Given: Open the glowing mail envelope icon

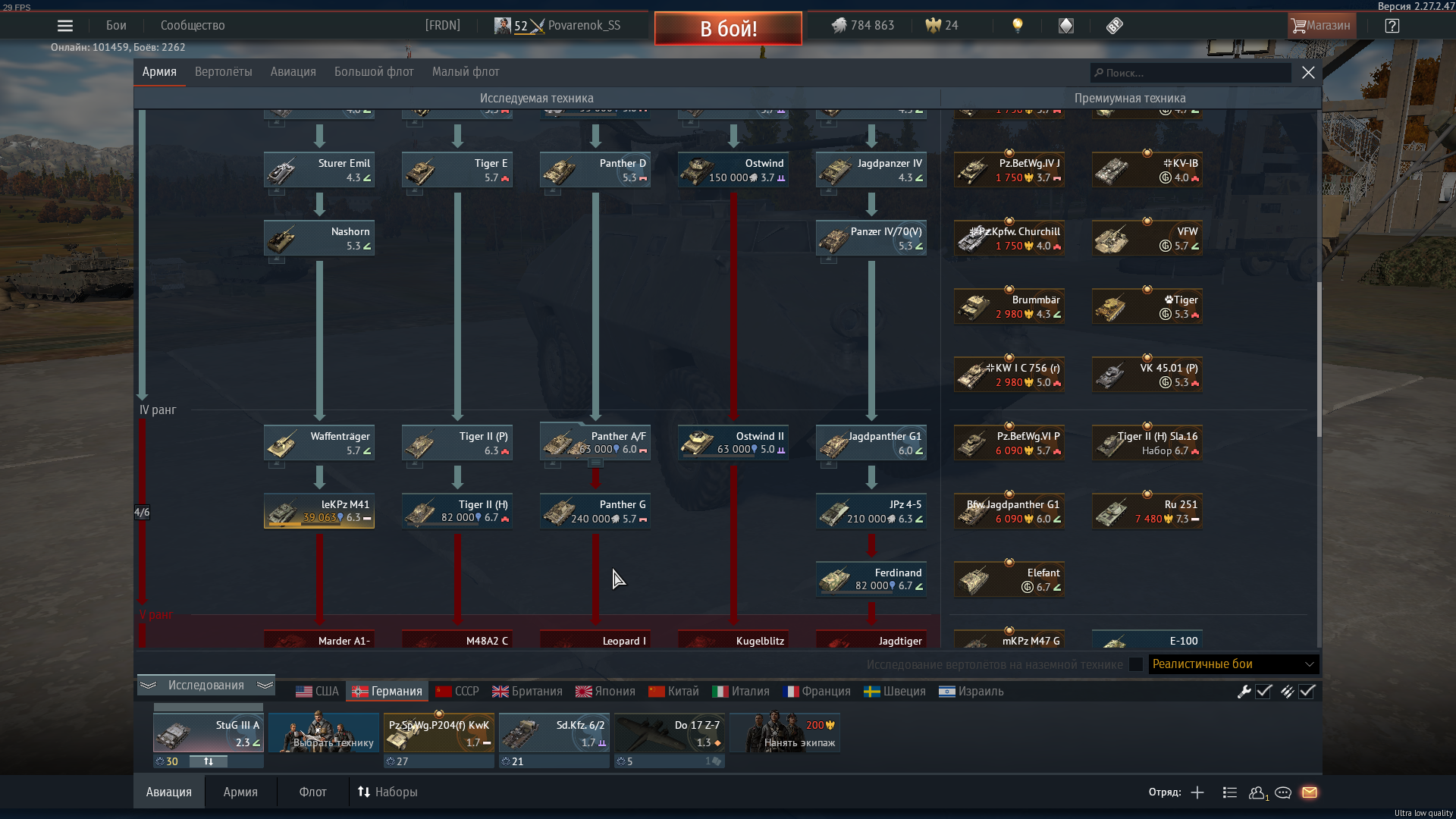Looking at the screenshot, I should pyautogui.click(x=1310, y=792).
